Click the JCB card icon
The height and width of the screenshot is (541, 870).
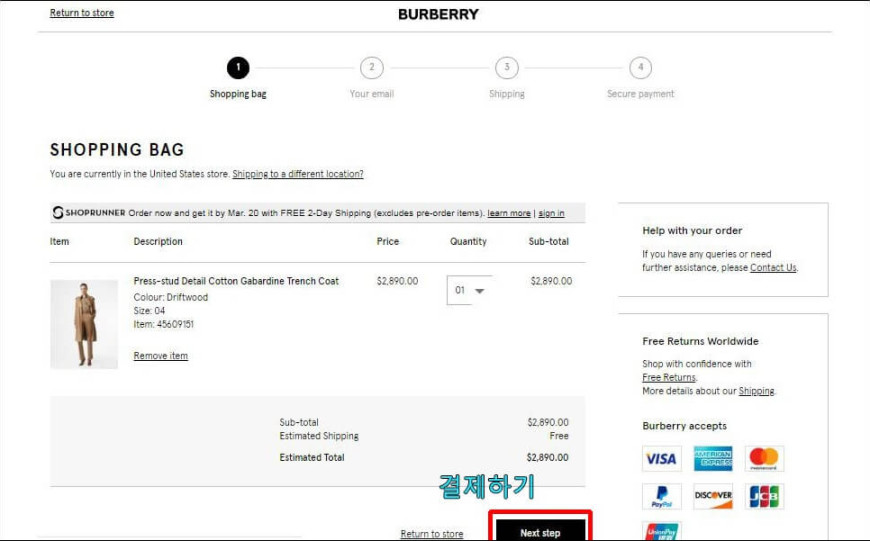pos(764,496)
